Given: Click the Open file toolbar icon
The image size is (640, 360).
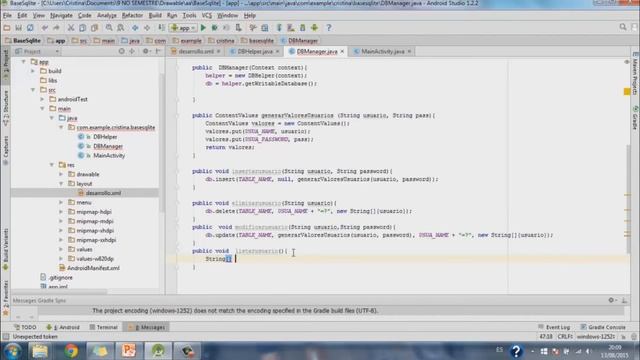Looking at the screenshot, I should tap(7, 28).
